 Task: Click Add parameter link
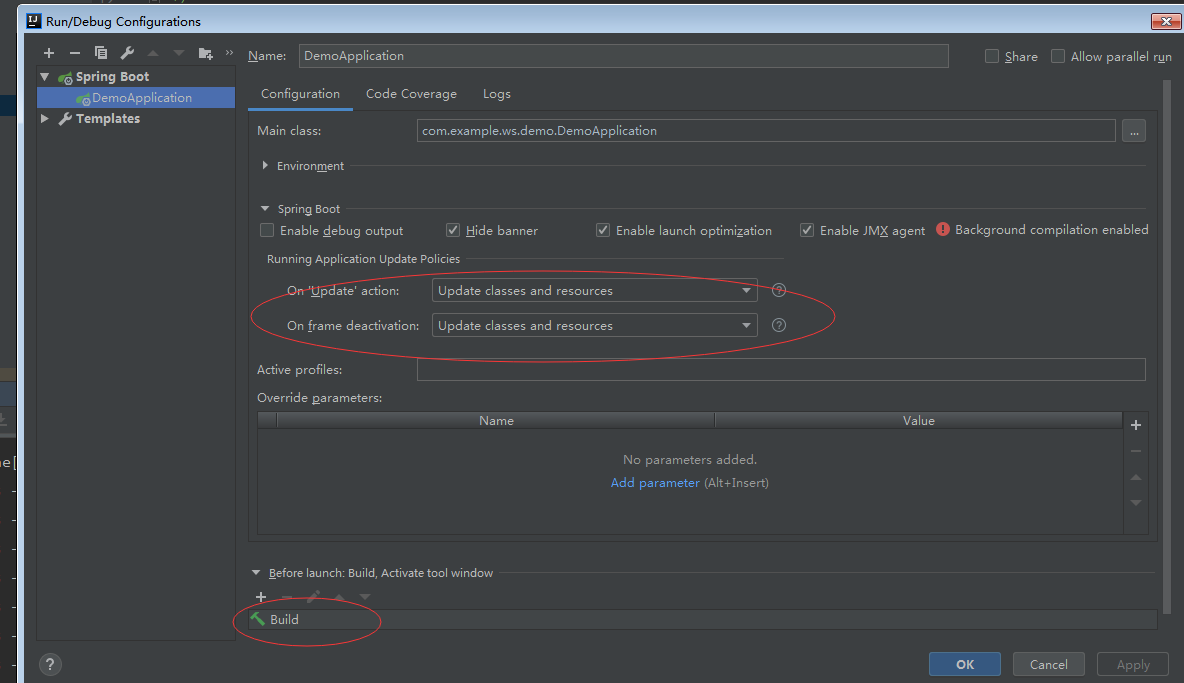coord(655,482)
